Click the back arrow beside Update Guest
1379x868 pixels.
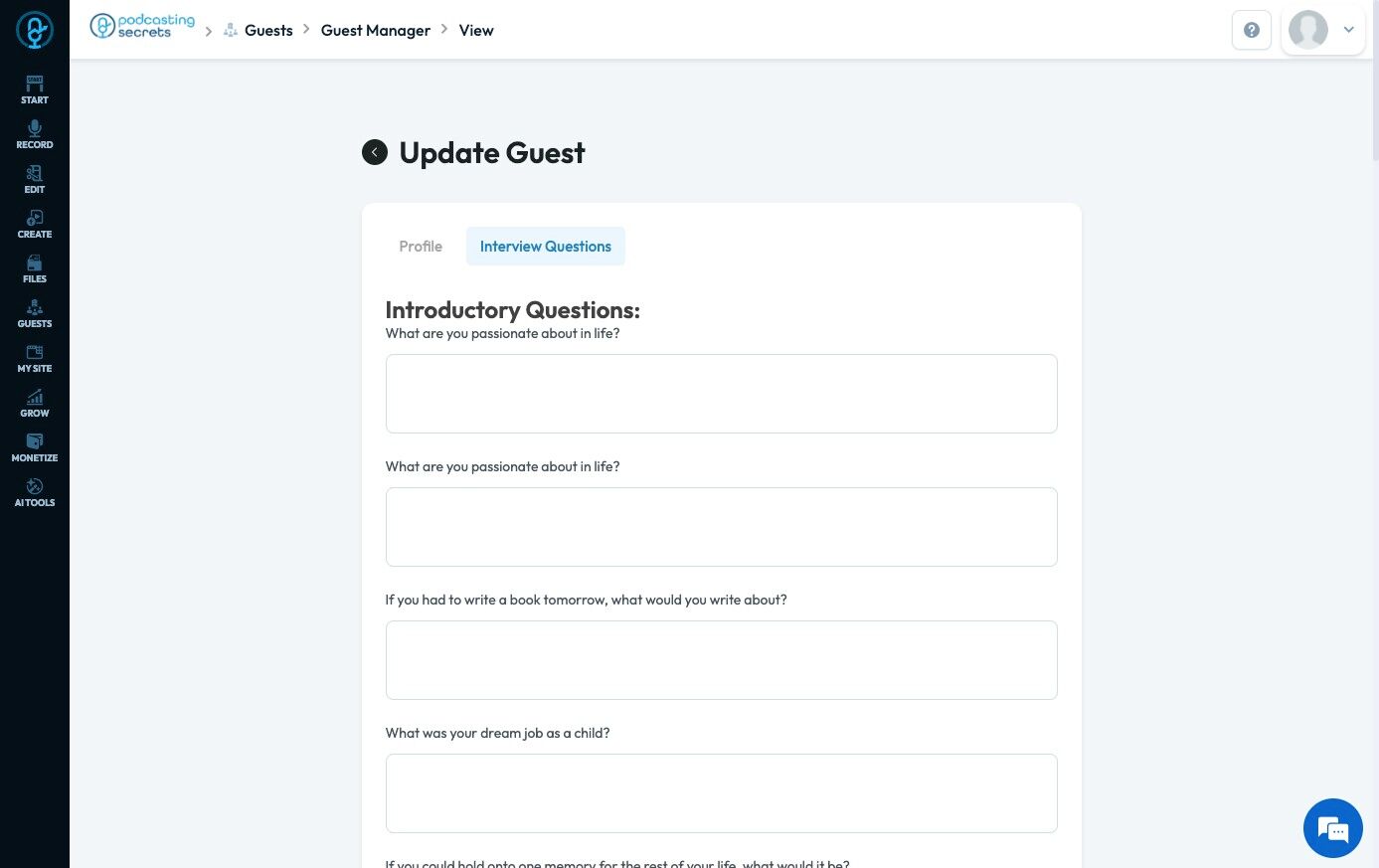(375, 152)
